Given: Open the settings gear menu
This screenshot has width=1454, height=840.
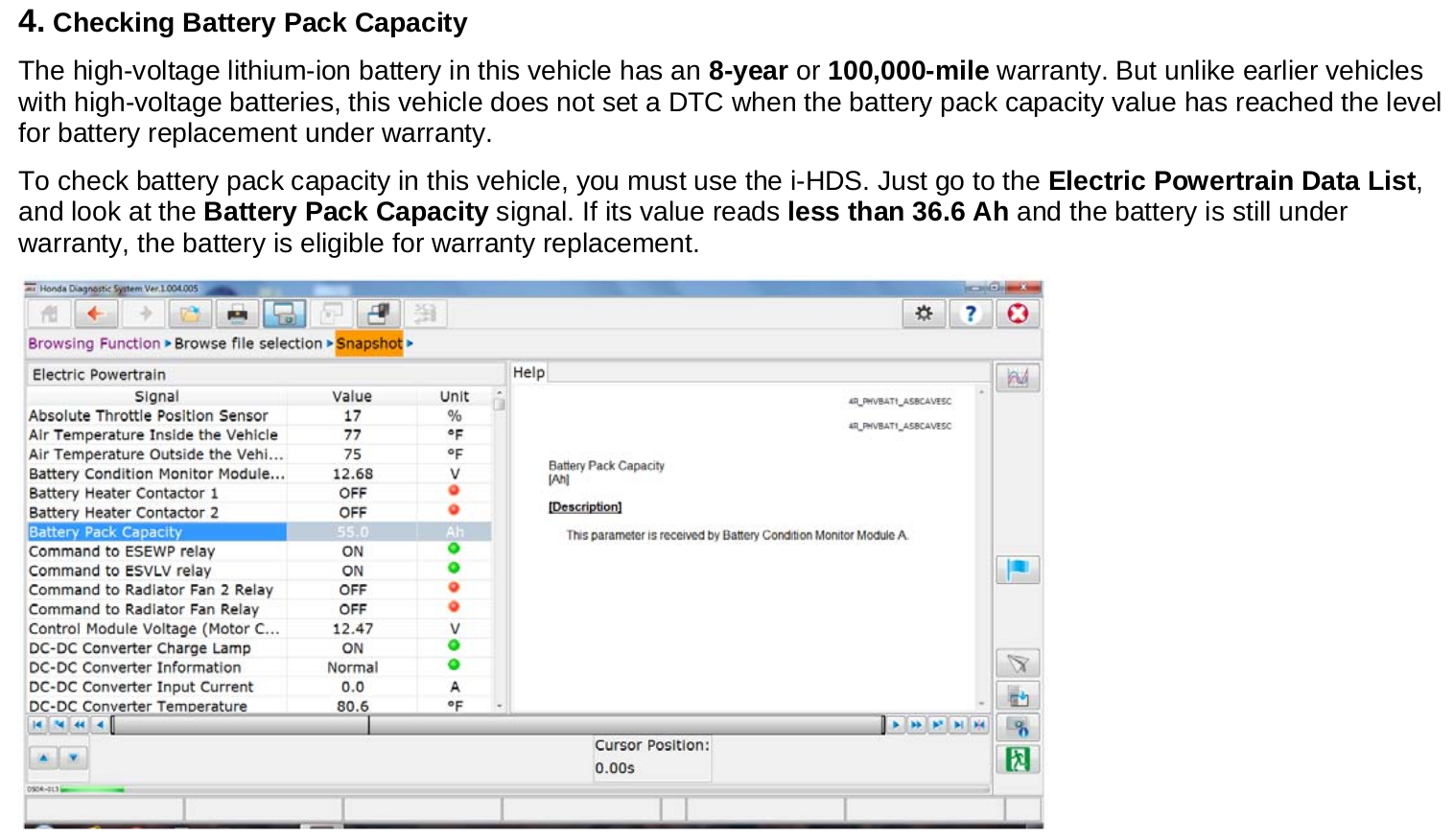Looking at the screenshot, I should tap(923, 313).
